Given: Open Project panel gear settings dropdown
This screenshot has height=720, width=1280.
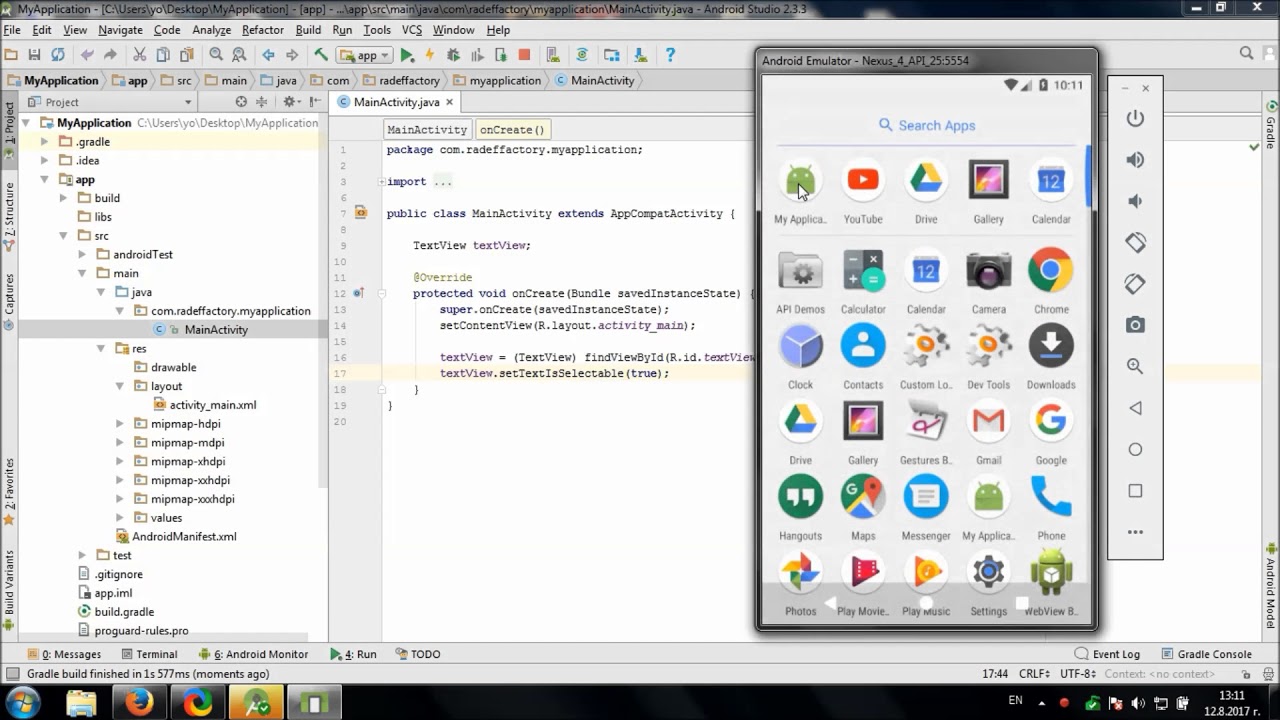Looking at the screenshot, I should 291,102.
